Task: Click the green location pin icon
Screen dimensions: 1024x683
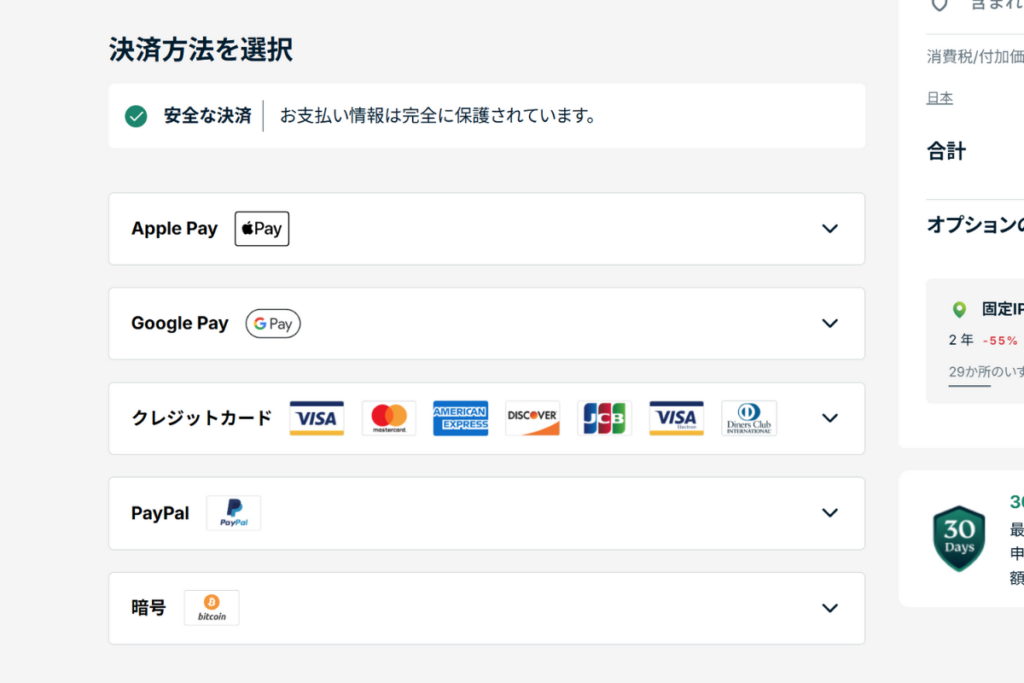Action: (x=960, y=310)
